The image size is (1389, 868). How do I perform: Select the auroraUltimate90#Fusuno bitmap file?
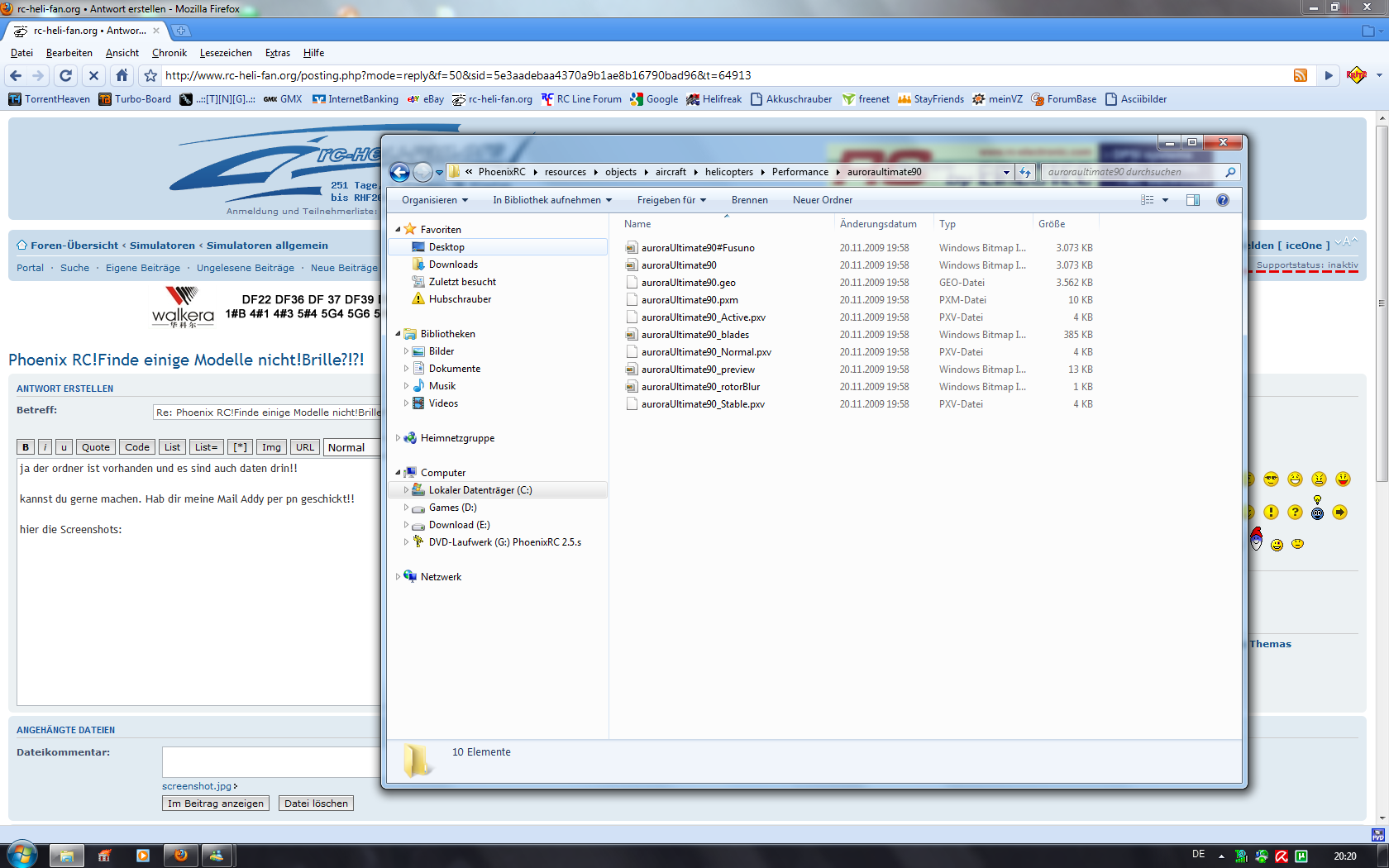click(x=698, y=248)
